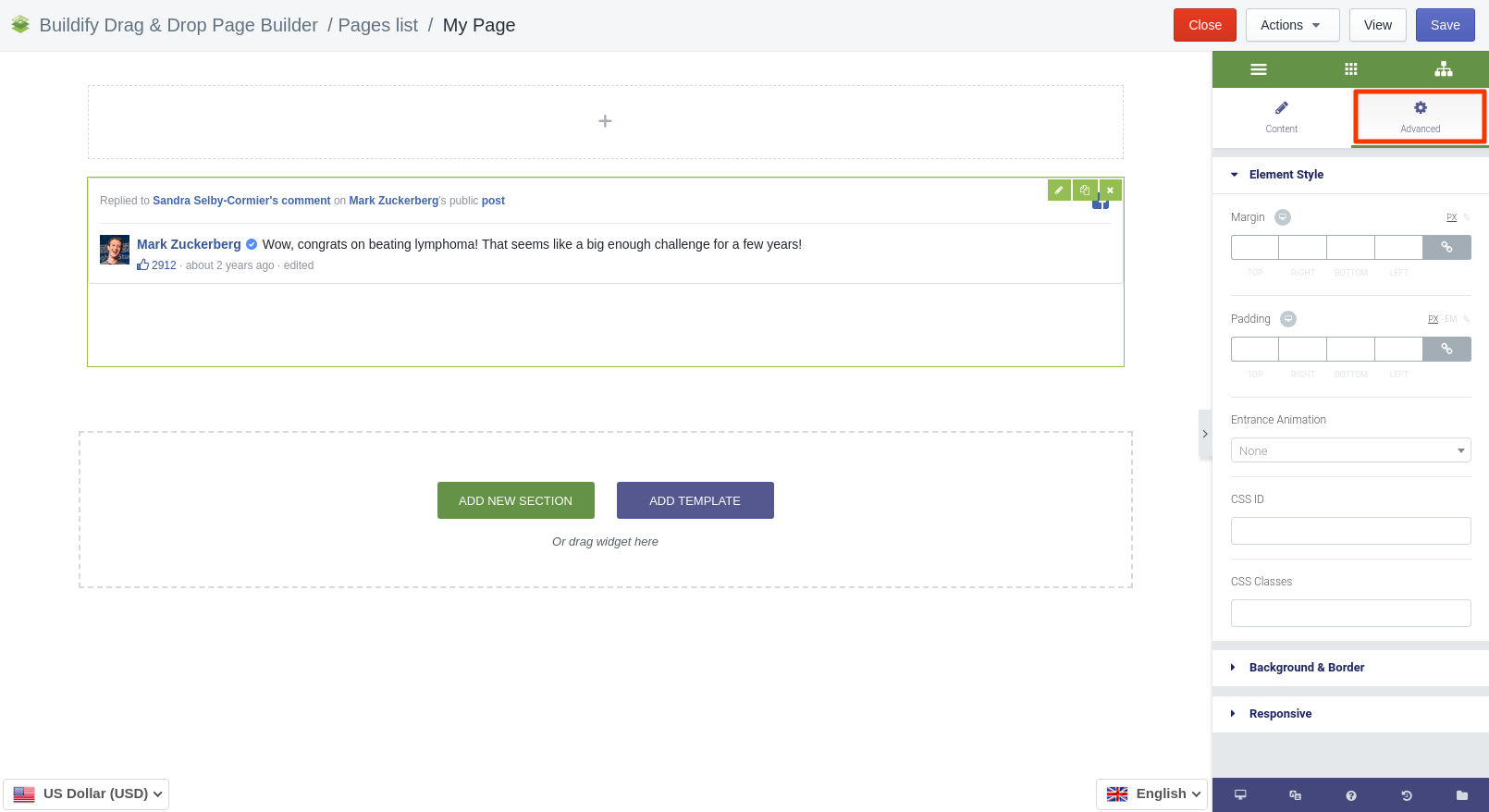Open the widgets grid icon
Image resolution: width=1489 pixels, height=812 pixels.
1350,69
